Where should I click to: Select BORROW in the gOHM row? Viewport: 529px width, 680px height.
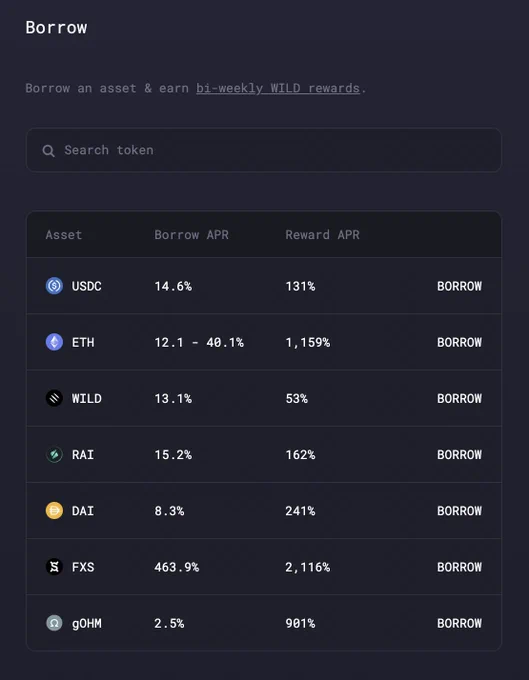click(x=459, y=623)
